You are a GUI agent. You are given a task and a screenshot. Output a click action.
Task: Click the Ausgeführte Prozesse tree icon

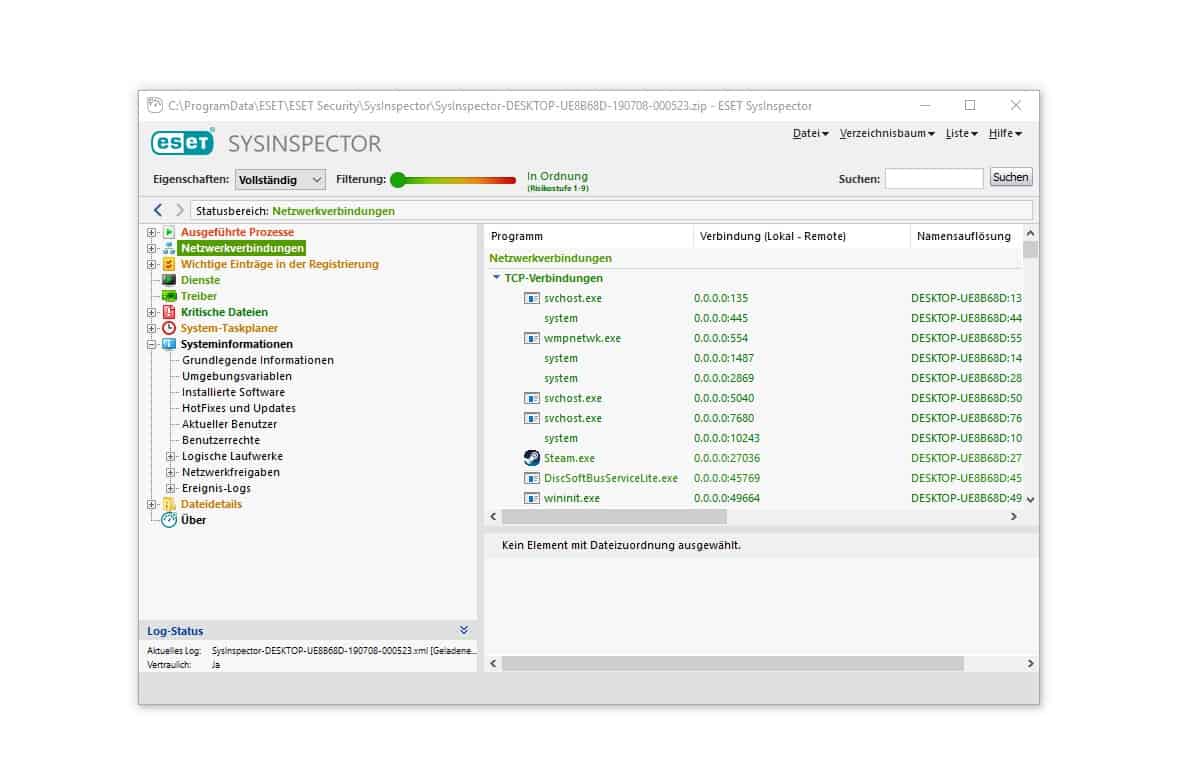pyautogui.click(x=169, y=232)
